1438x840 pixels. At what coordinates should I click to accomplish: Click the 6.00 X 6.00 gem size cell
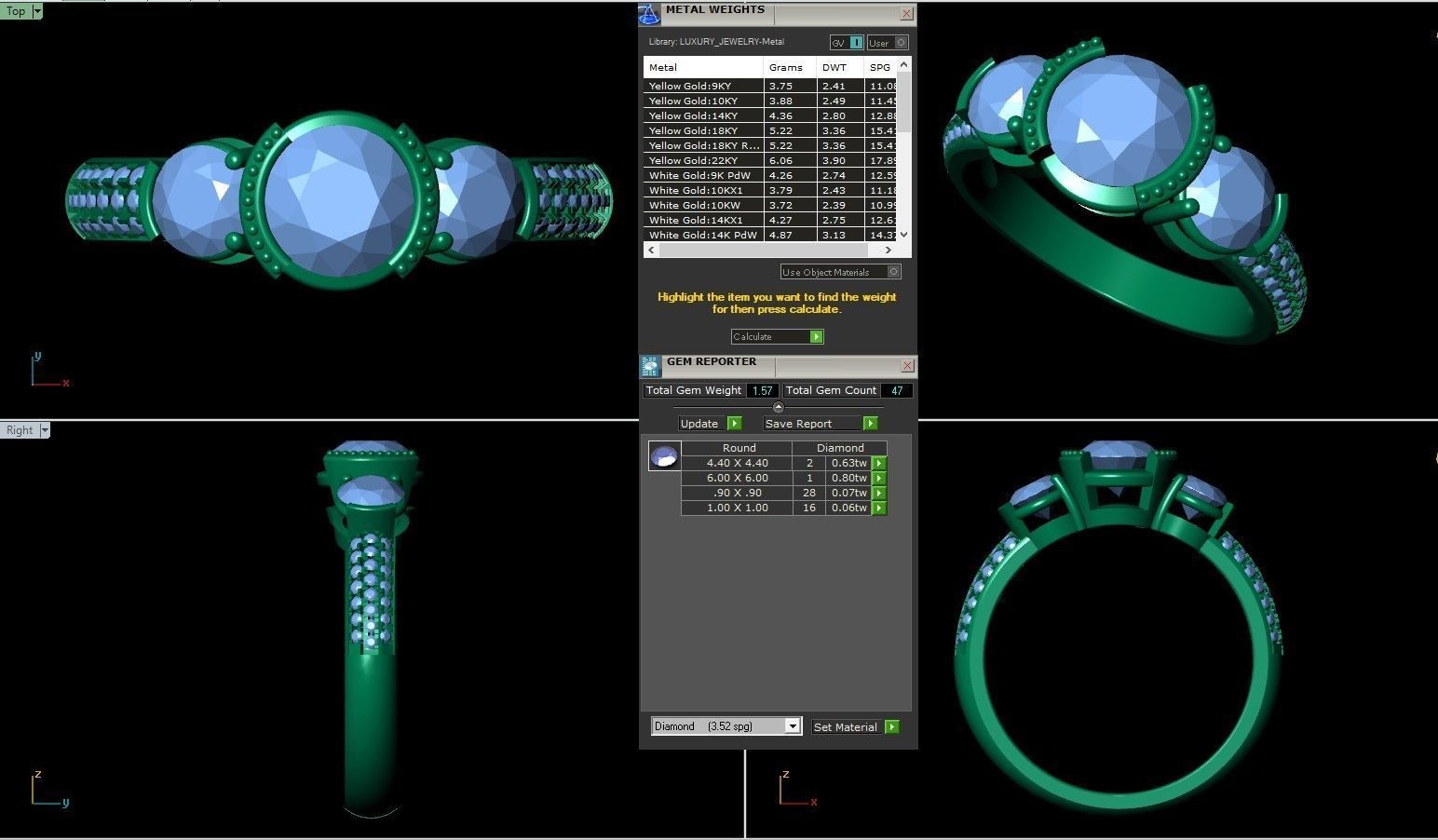737,478
